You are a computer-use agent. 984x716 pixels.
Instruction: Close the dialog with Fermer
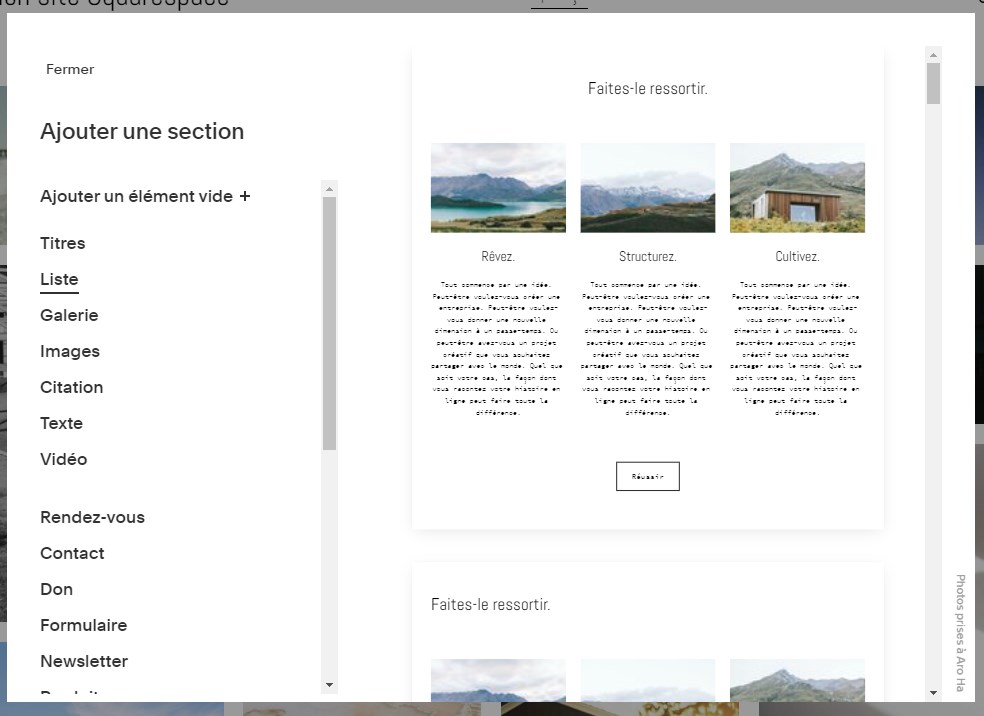click(x=70, y=69)
